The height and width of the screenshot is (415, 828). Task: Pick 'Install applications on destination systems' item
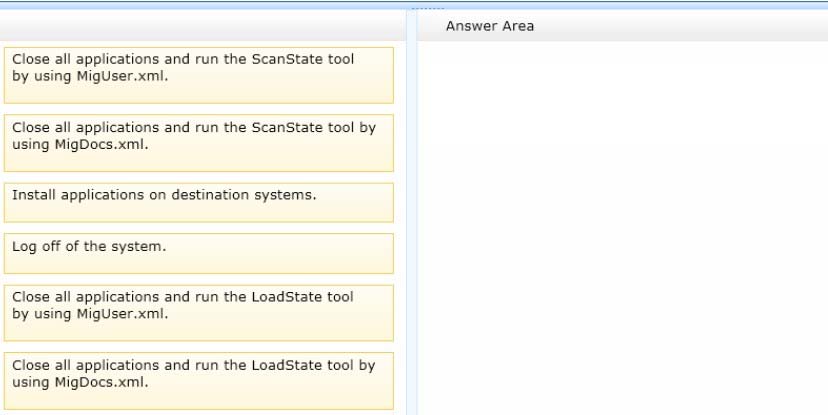pos(199,202)
